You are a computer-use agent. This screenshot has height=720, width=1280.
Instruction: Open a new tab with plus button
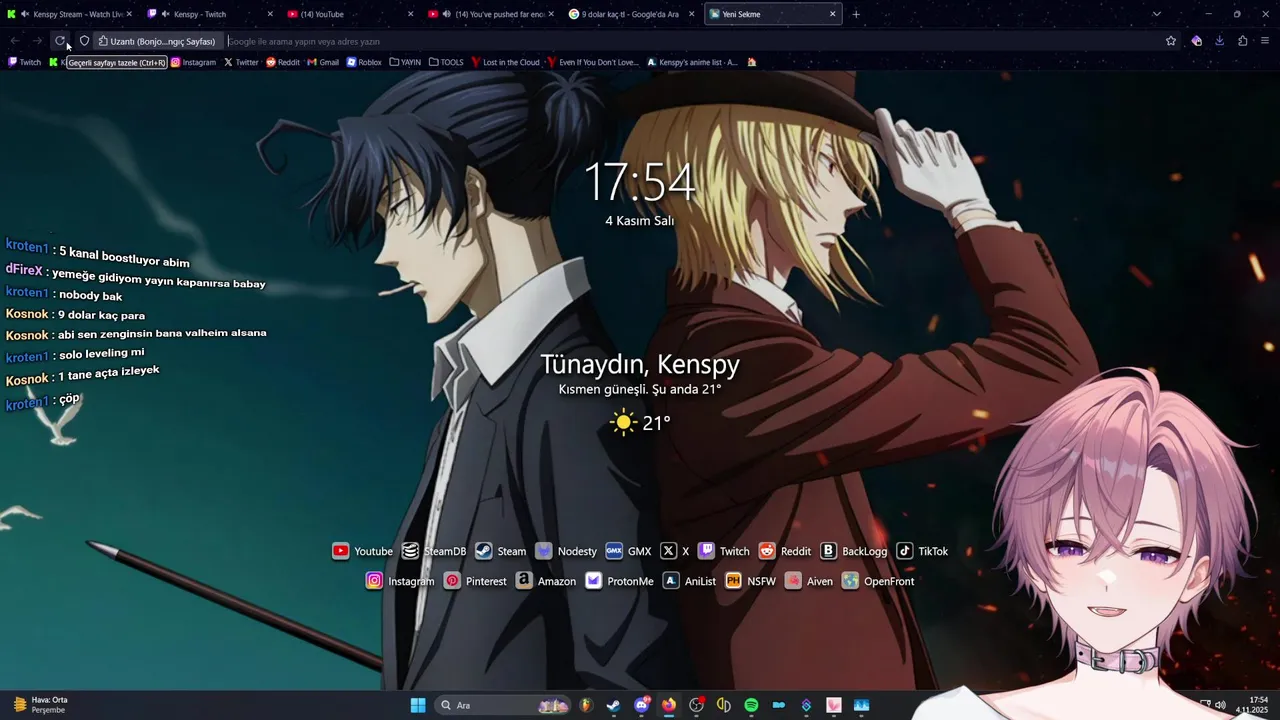point(856,14)
